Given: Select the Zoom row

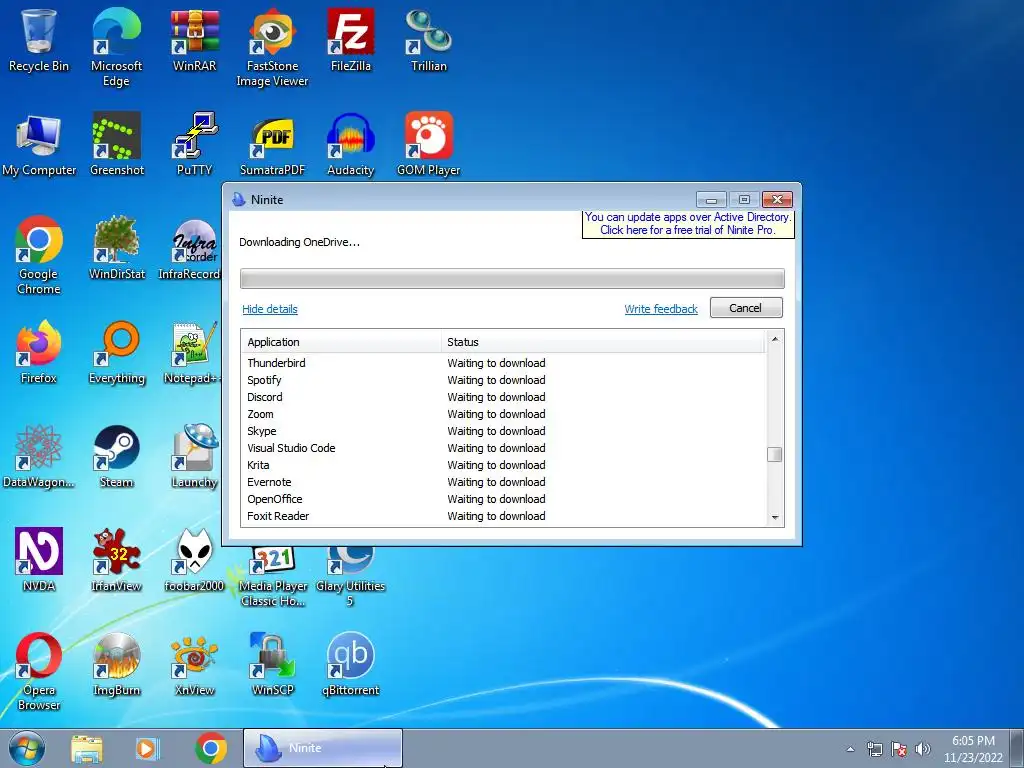Looking at the screenshot, I should 503,414.
